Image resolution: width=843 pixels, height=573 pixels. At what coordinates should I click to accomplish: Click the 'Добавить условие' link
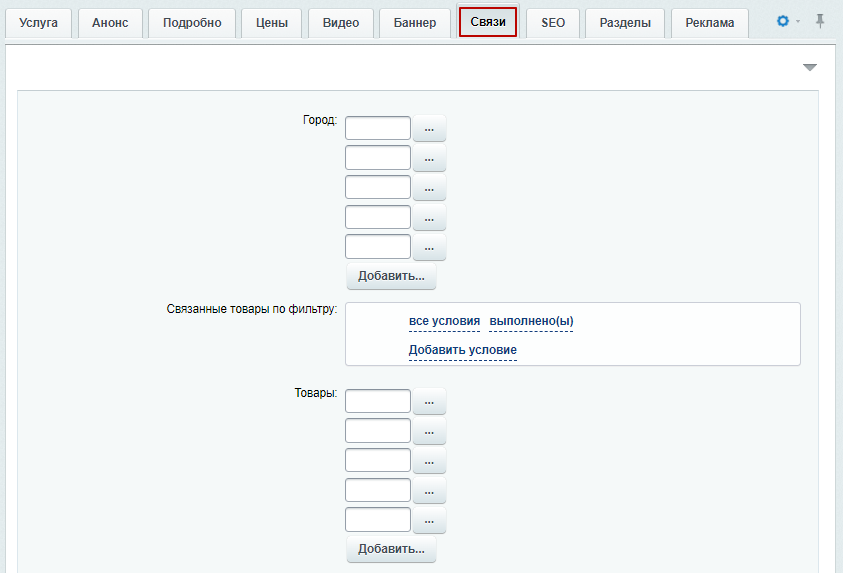point(463,350)
